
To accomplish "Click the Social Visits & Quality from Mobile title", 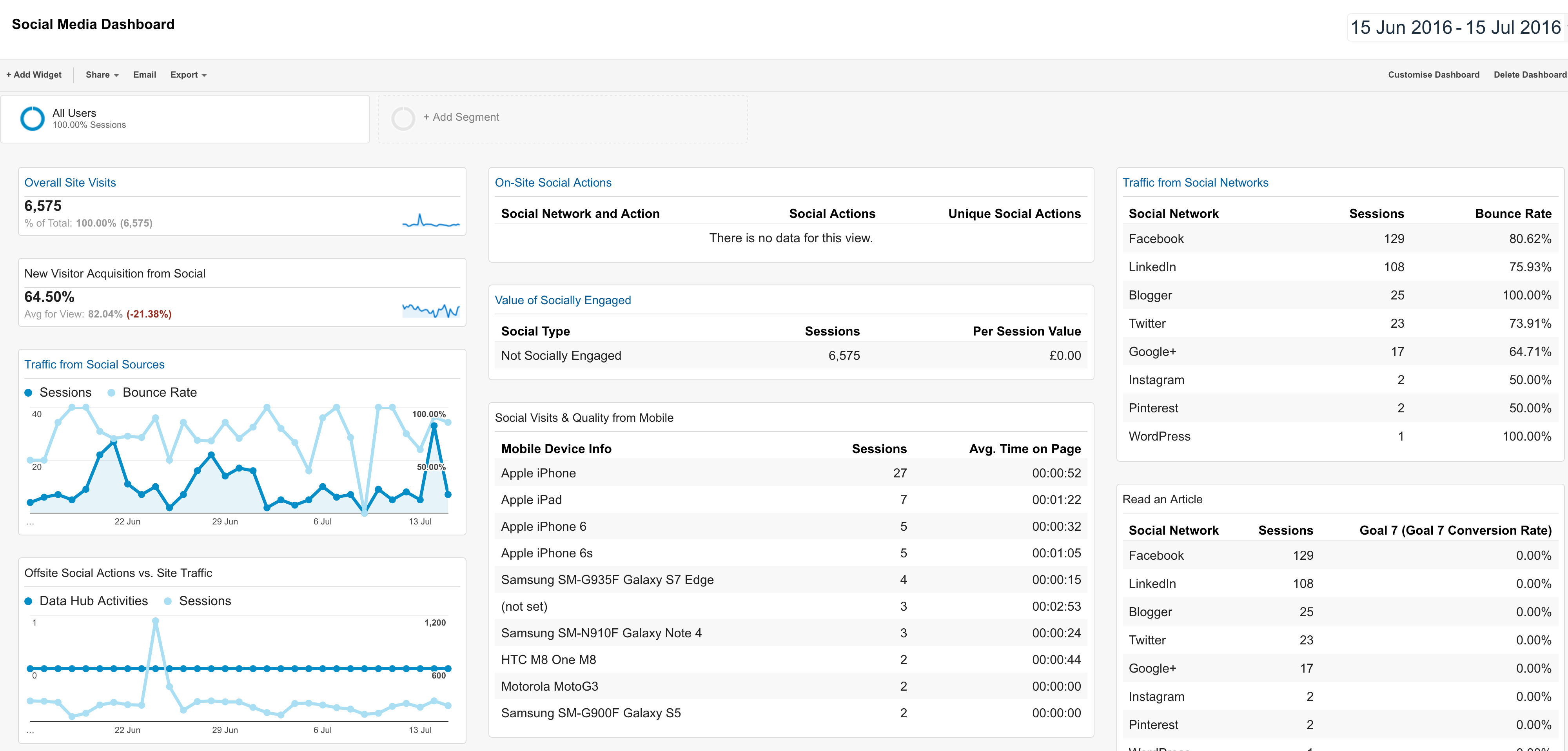I will 584,418.
